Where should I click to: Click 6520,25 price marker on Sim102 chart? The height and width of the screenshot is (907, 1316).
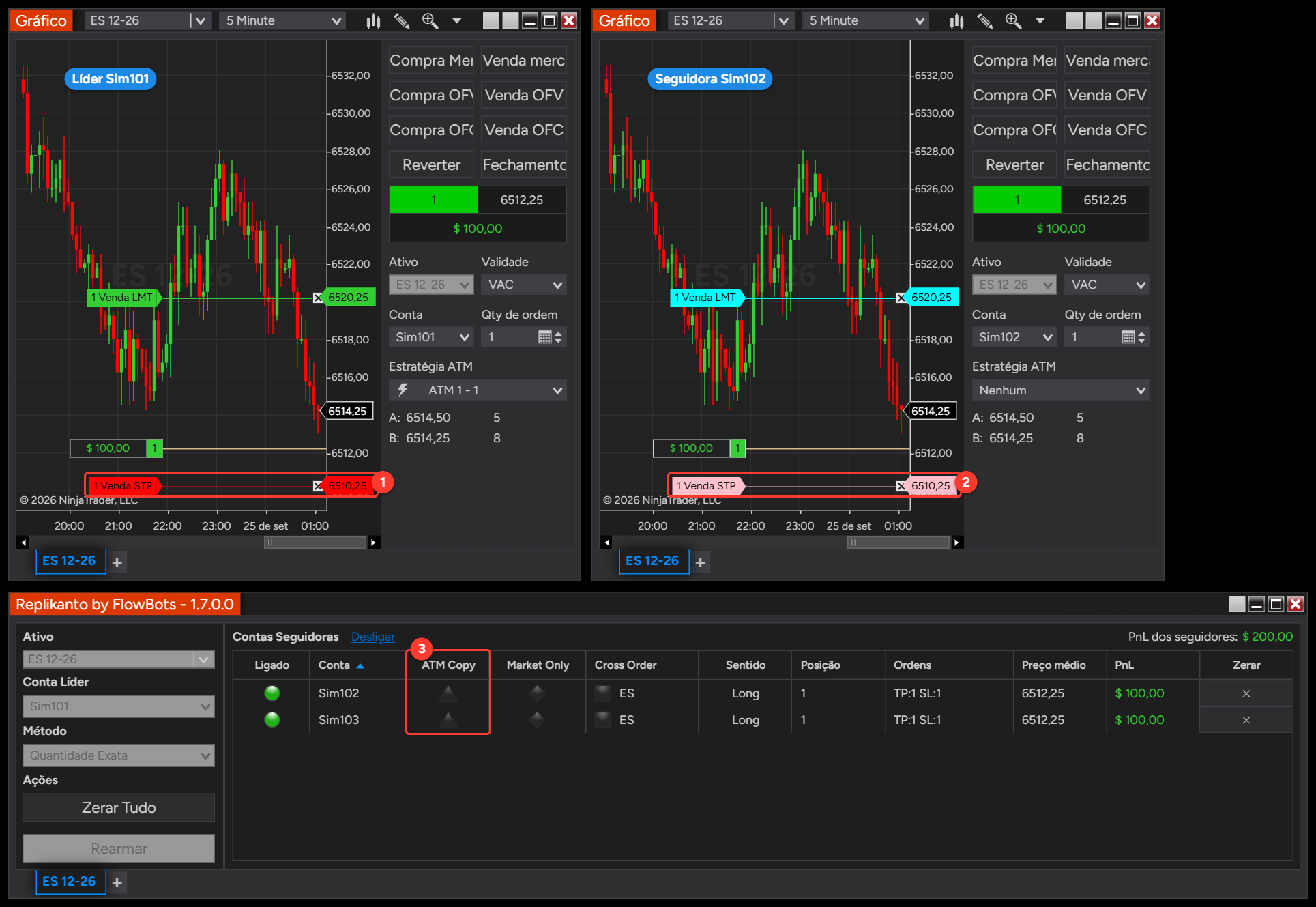[x=931, y=298]
